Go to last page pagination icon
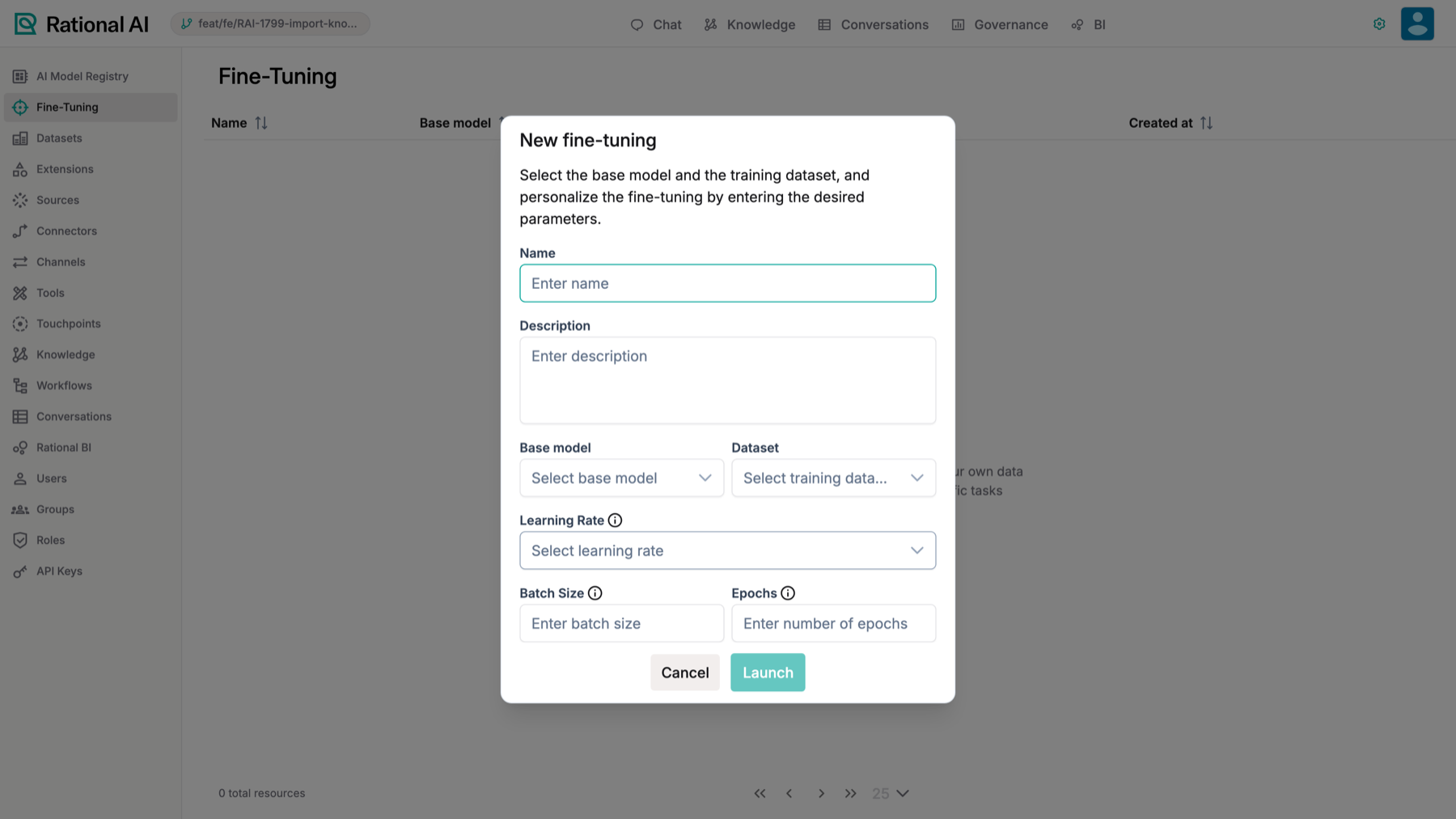 point(850,793)
